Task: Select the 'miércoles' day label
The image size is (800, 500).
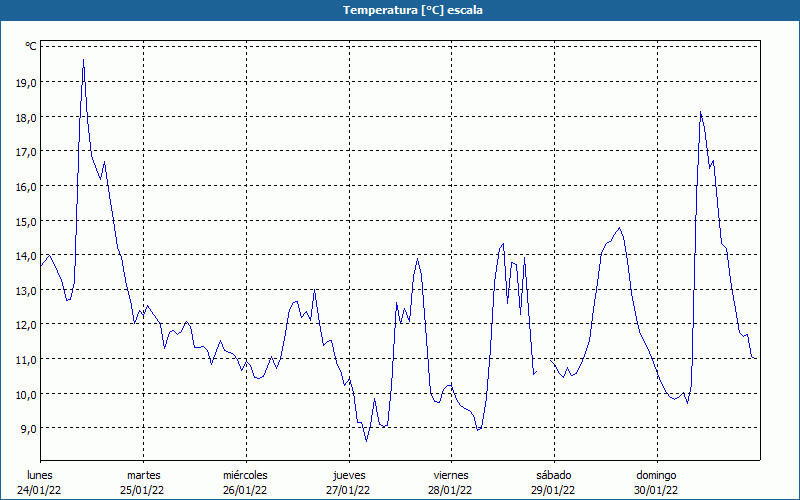Action: [245, 475]
